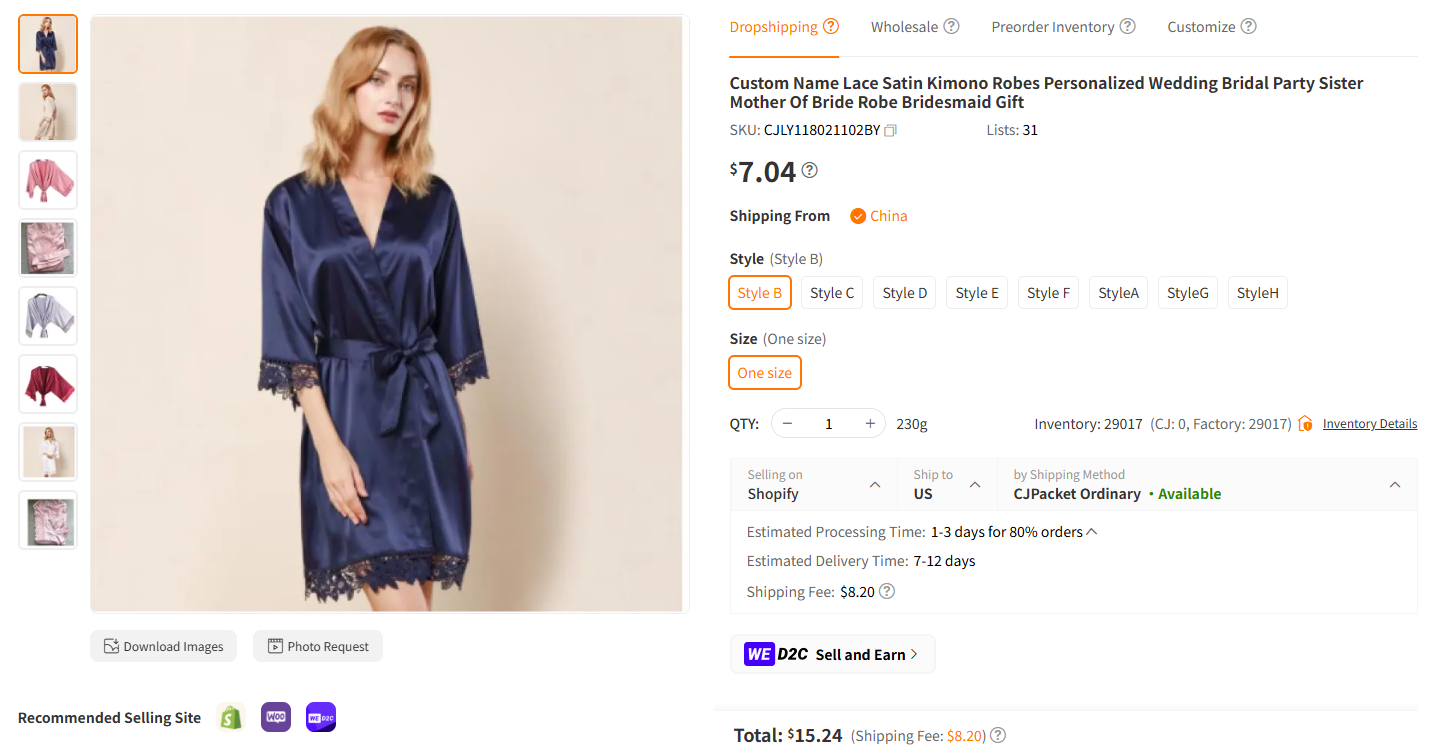Collapse the CJPacket Ordinary shipping details
The image size is (1430, 755).
[1395, 484]
